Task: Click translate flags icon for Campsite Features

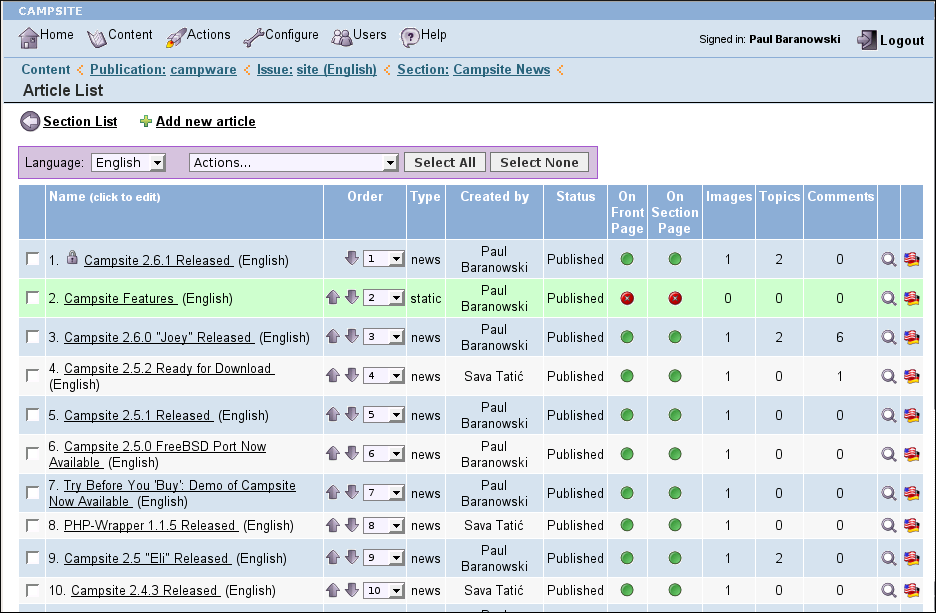Action: click(x=912, y=298)
